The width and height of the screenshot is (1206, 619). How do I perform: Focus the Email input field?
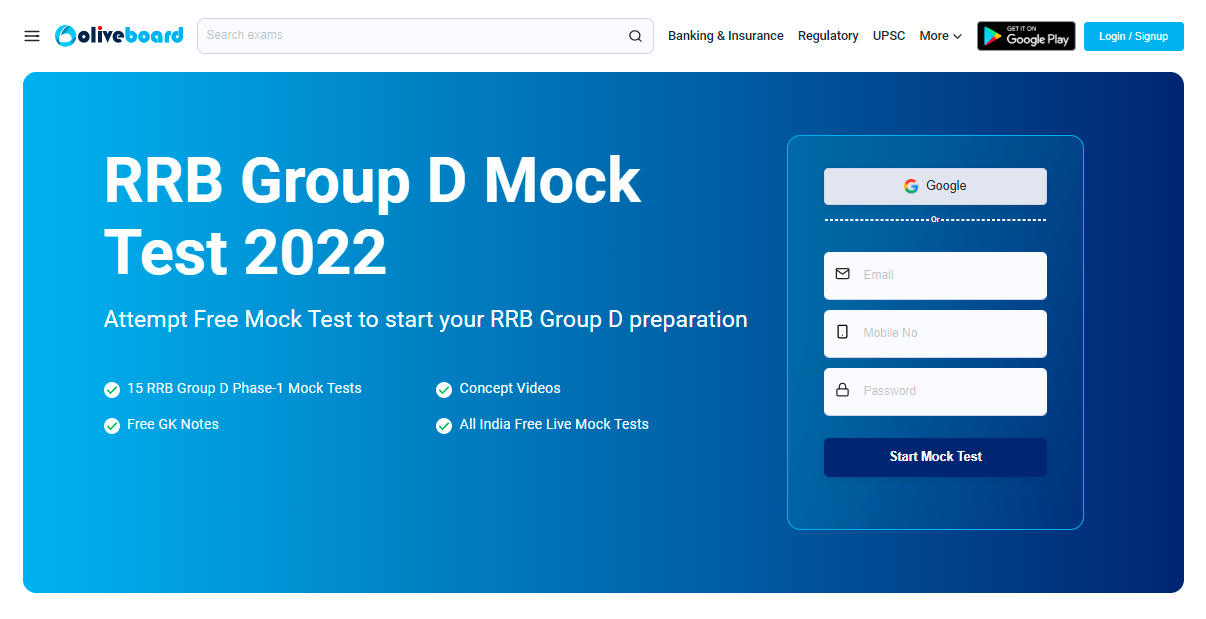click(935, 275)
